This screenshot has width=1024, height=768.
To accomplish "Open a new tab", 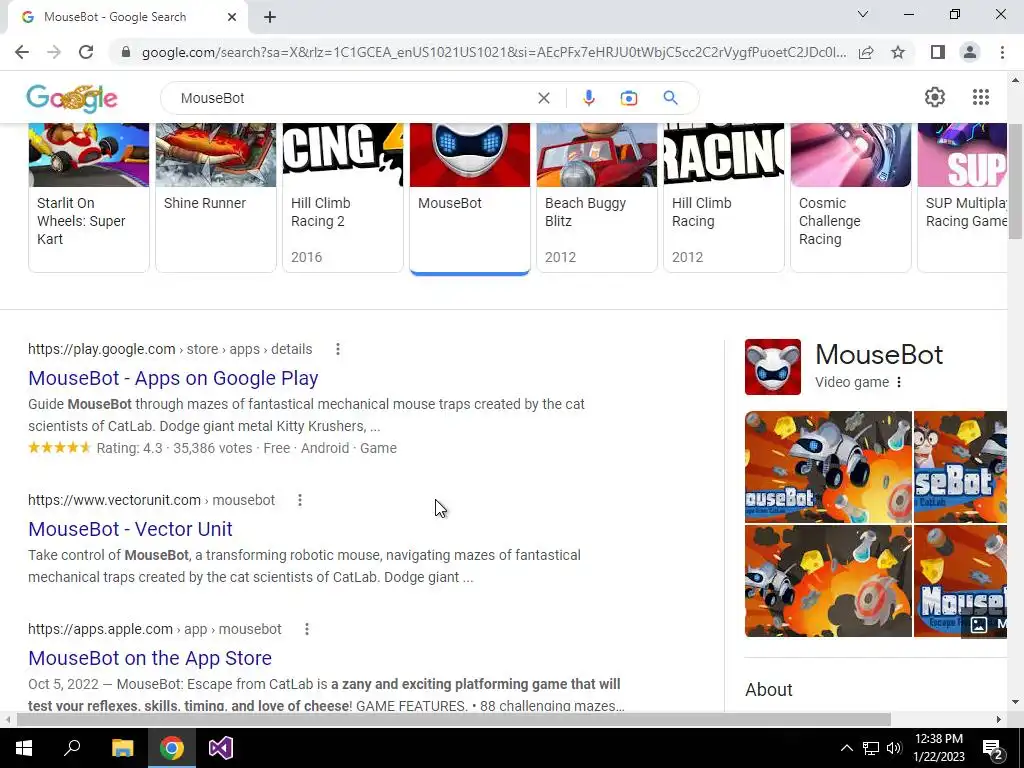I will [270, 17].
